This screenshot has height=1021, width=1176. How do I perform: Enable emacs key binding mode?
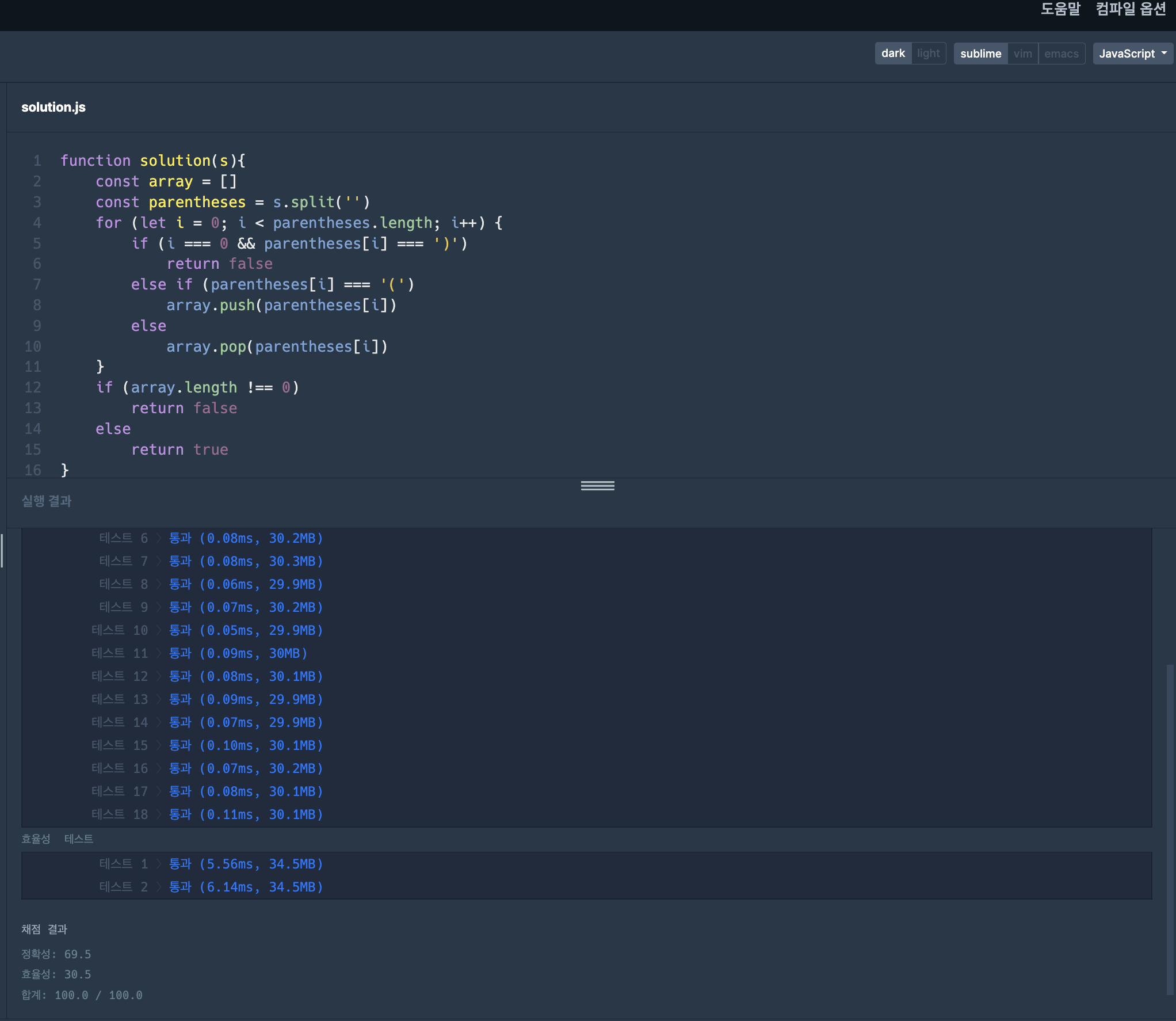[x=1061, y=54]
